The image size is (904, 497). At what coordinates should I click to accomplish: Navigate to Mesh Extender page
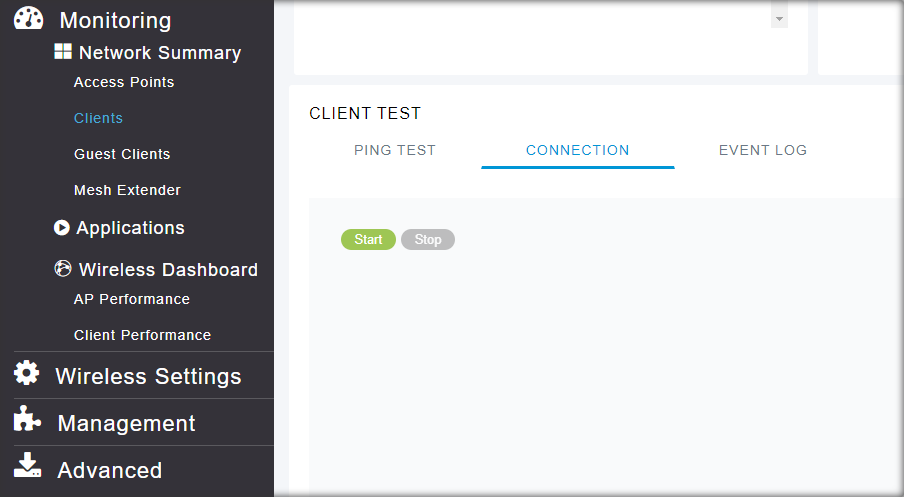coord(127,190)
